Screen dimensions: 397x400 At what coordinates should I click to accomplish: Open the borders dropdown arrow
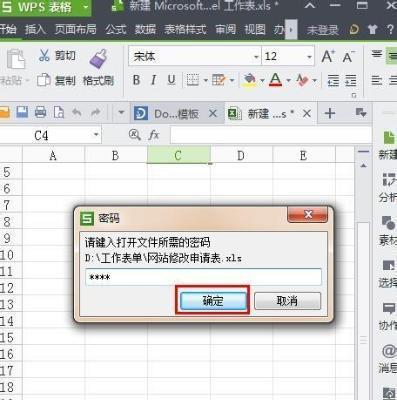(205, 80)
